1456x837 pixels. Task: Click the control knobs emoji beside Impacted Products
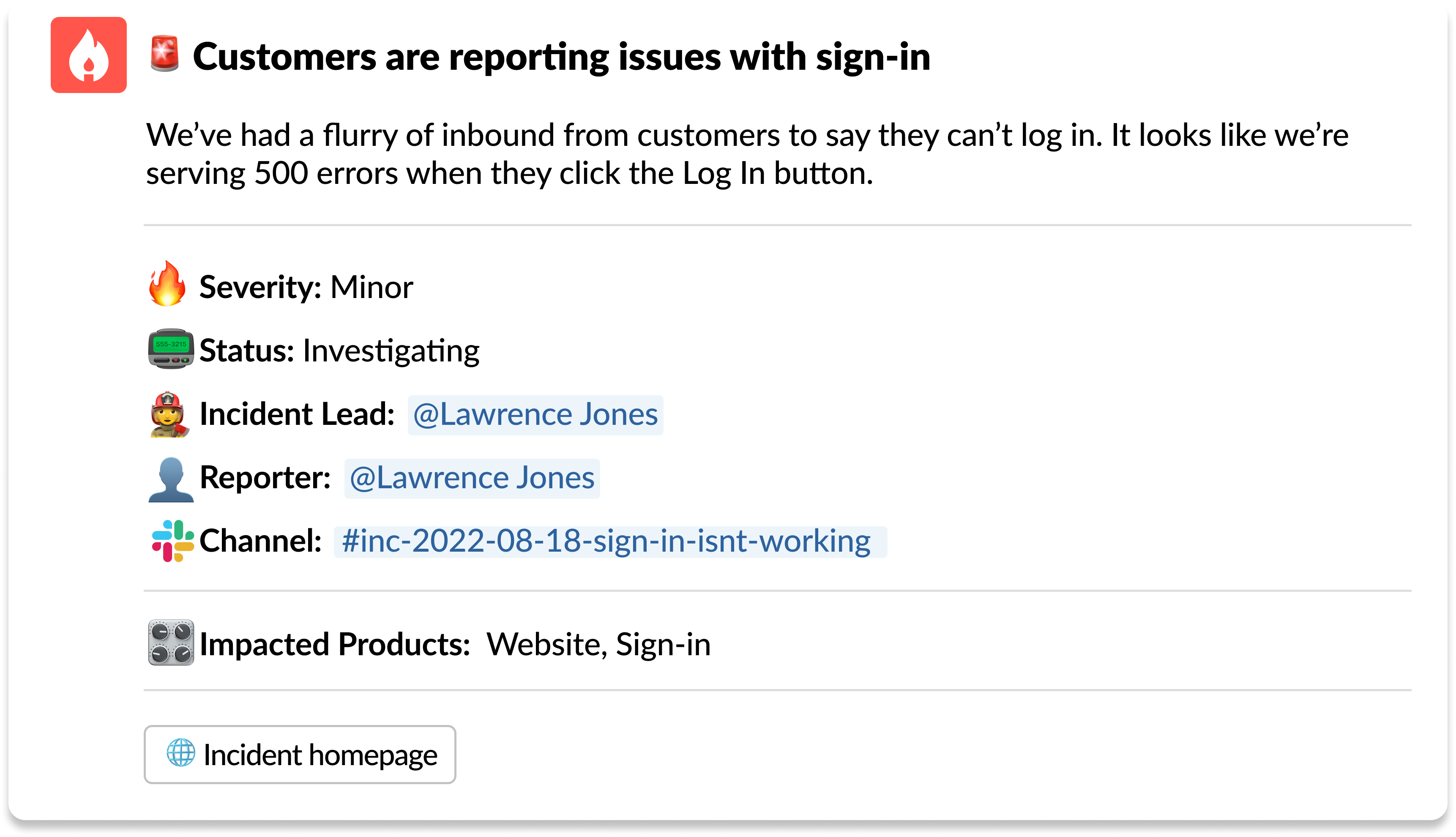click(x=171, y=642)
